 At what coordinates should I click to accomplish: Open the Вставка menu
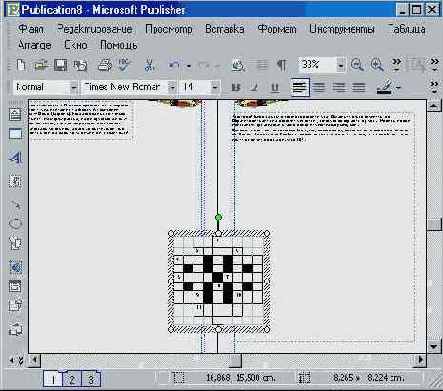click(224, 29)
